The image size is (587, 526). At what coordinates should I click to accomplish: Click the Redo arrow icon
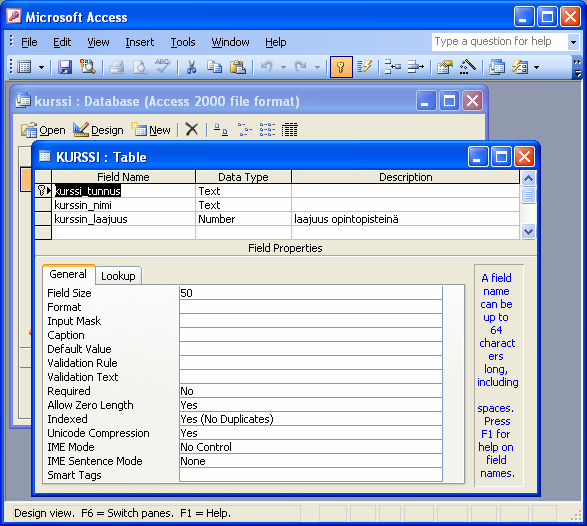pos(301,67)
